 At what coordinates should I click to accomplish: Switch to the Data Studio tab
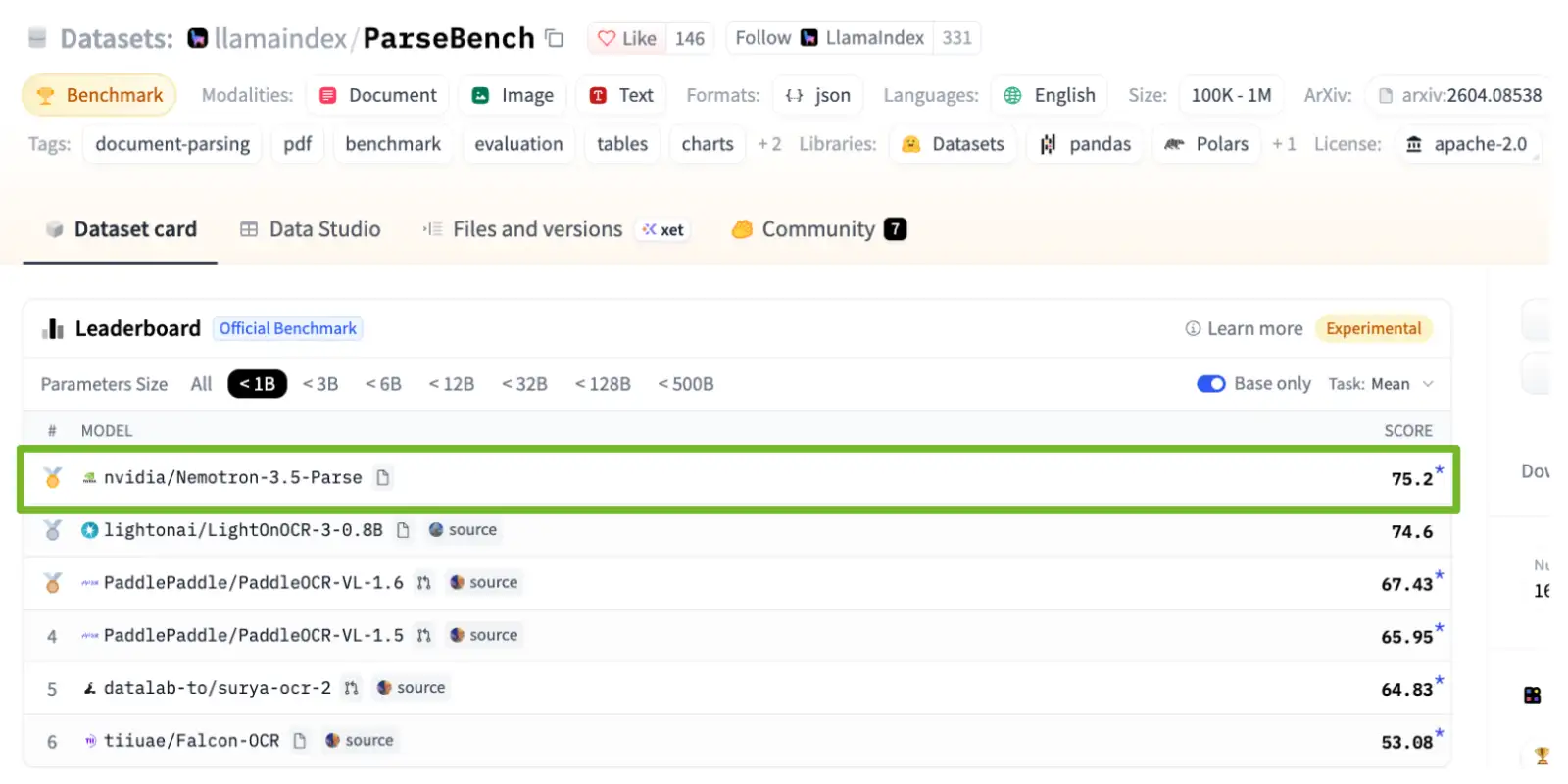point(311,229)
